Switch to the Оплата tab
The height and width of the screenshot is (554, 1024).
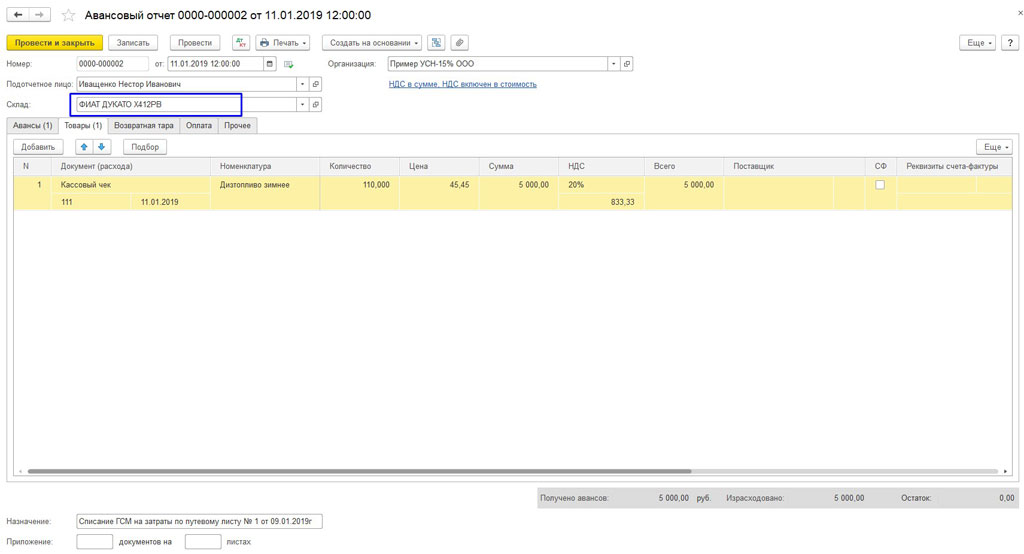click(199, 125)
